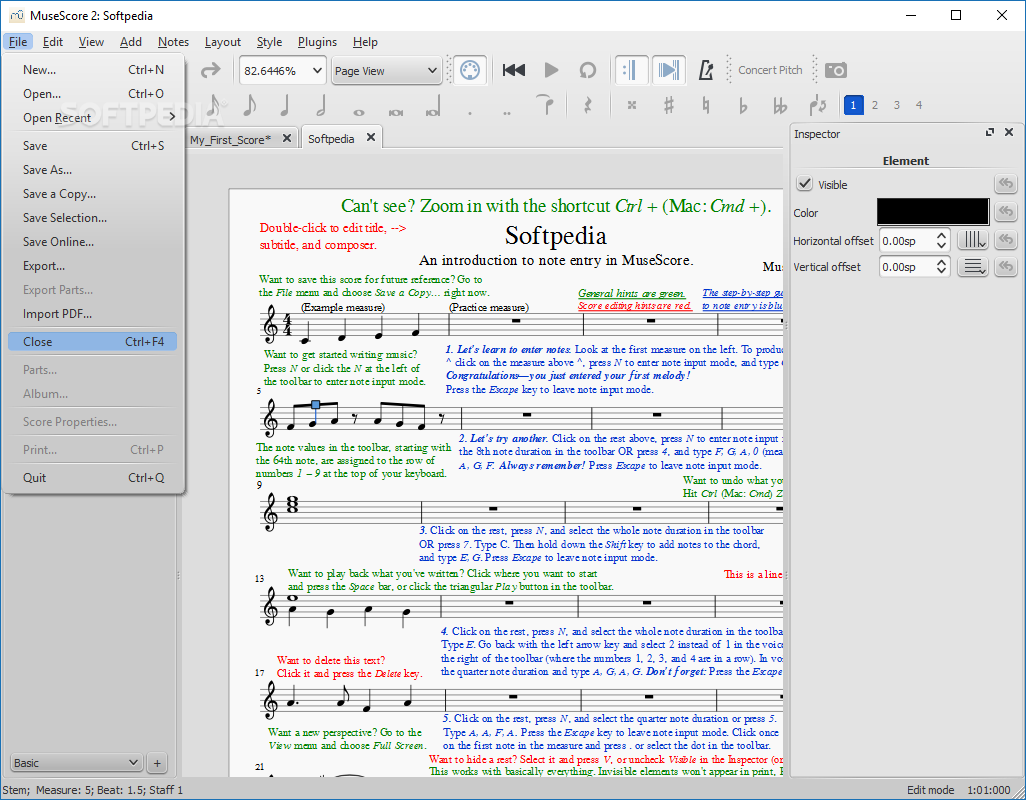
Task: Open the Page View dropdown
Action: pos(385,70)
